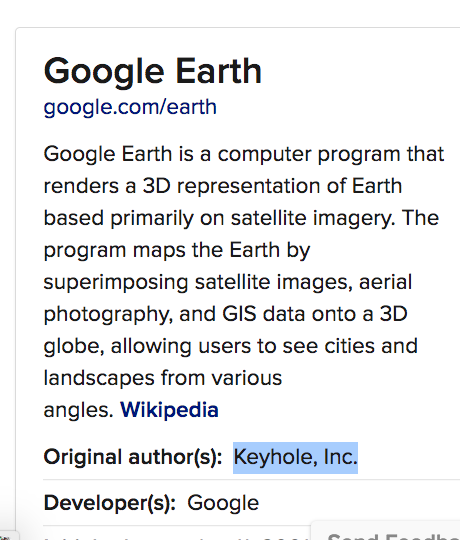Click the Google Earth title heading
Image resolution: width=460 pixels, height=540 pixels.
[153, 72]
